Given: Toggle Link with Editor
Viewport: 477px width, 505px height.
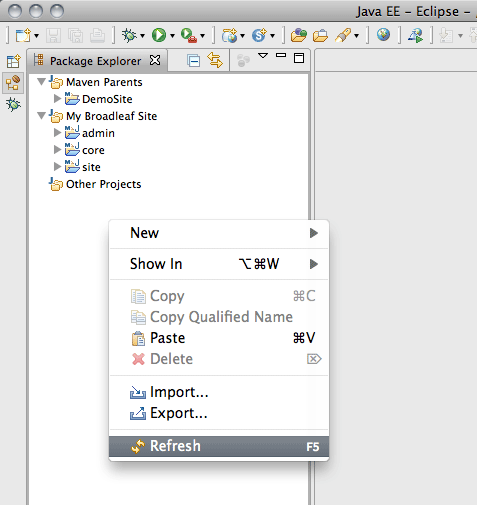Looking at the screenshot, I should click(x=215, y=60).
